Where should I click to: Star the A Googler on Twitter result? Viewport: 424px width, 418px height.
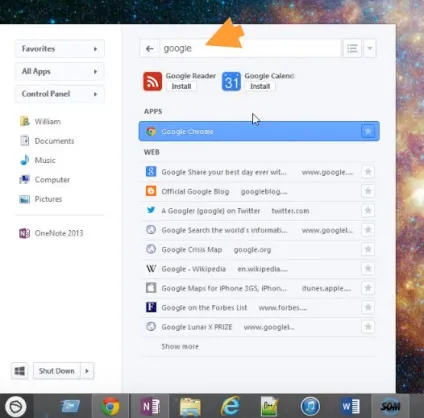point(368,210)
